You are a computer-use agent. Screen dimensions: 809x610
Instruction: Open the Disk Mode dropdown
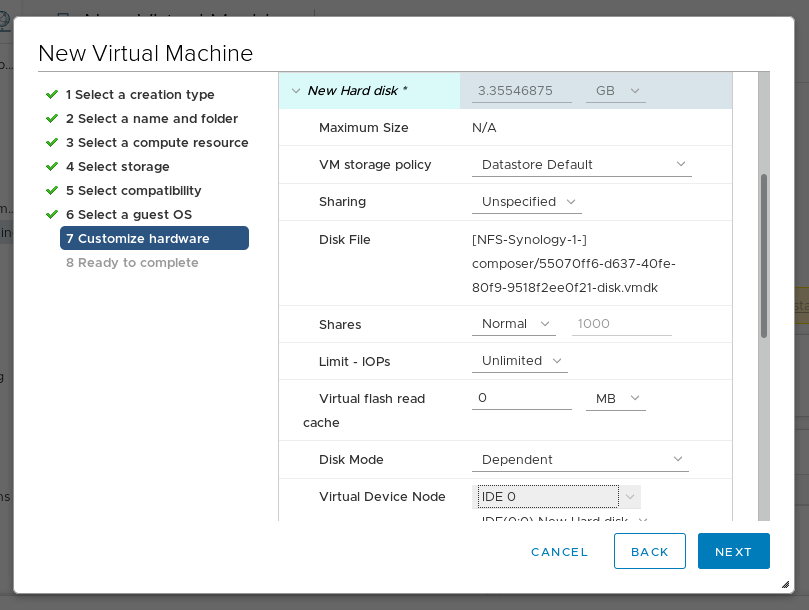point(580,460)
